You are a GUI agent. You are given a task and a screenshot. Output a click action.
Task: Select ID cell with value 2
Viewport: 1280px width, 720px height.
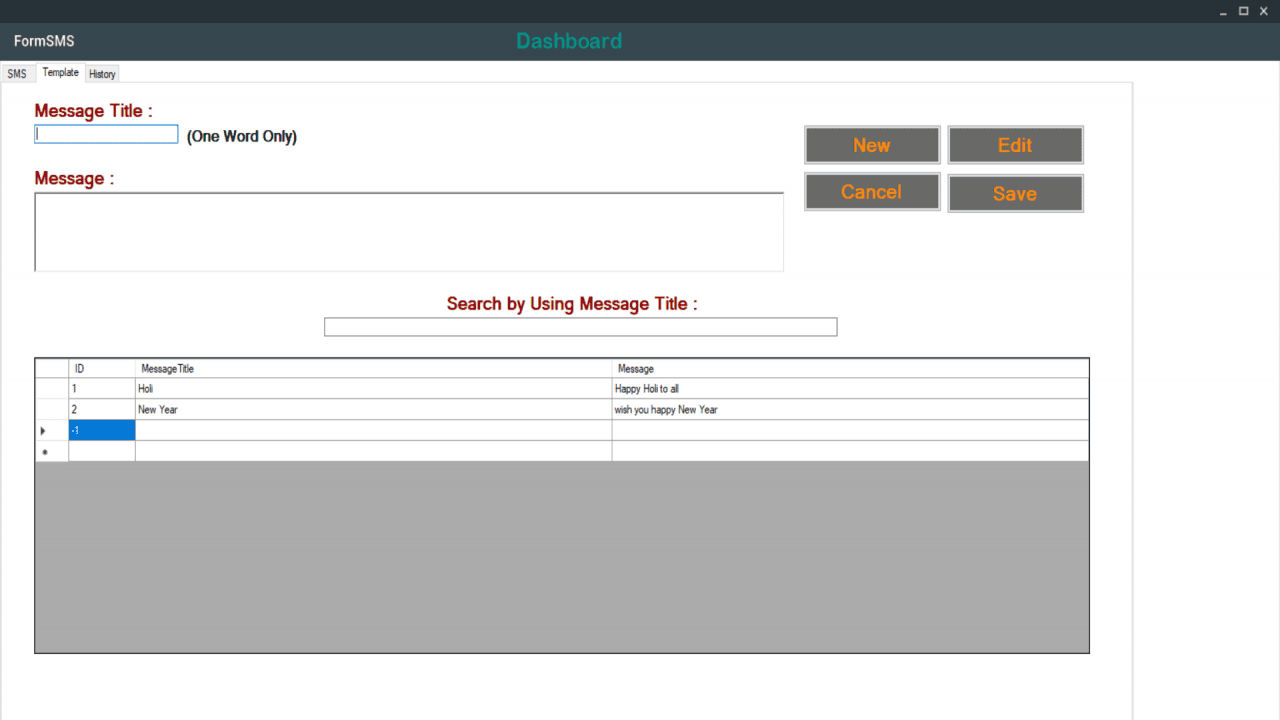101,410
